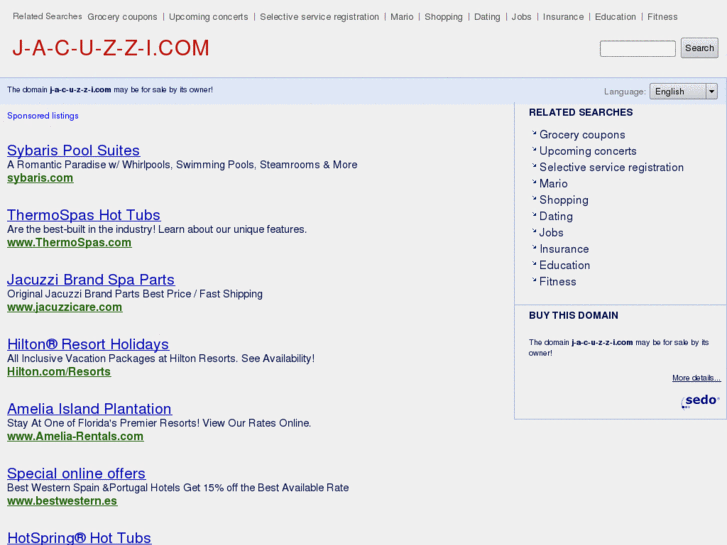Visit sybaris.com green link
Image resolution: width=727 pixels, height=545 pixels.
click(40, 178)
